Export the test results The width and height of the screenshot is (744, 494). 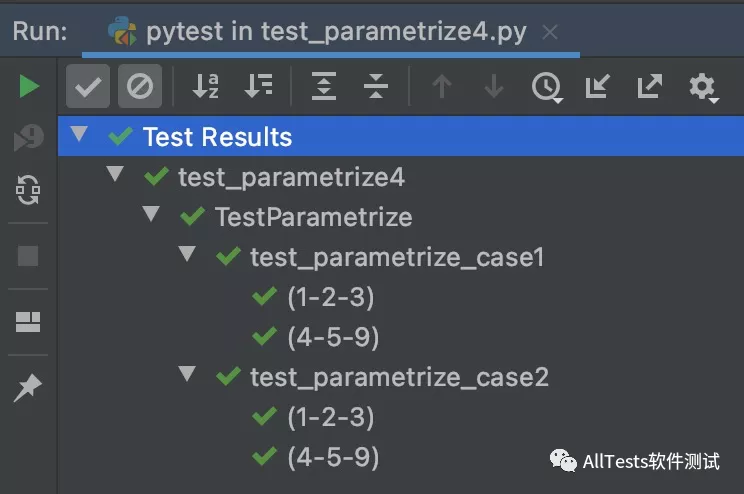650,87
